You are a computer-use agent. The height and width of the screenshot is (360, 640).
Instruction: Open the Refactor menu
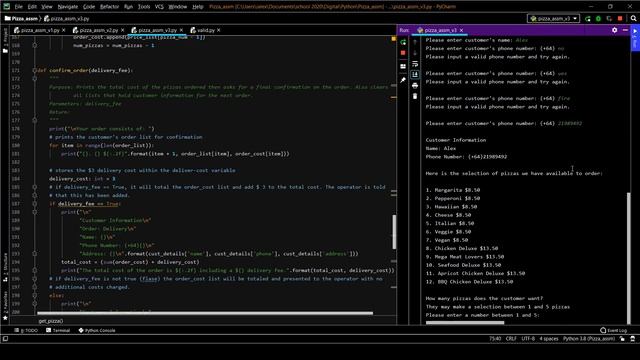[x=109, y=7]
